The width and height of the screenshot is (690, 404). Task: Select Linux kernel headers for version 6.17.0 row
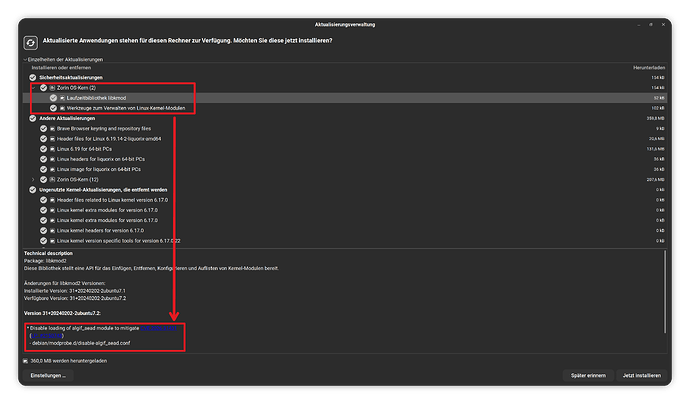[x=345, y=231]
